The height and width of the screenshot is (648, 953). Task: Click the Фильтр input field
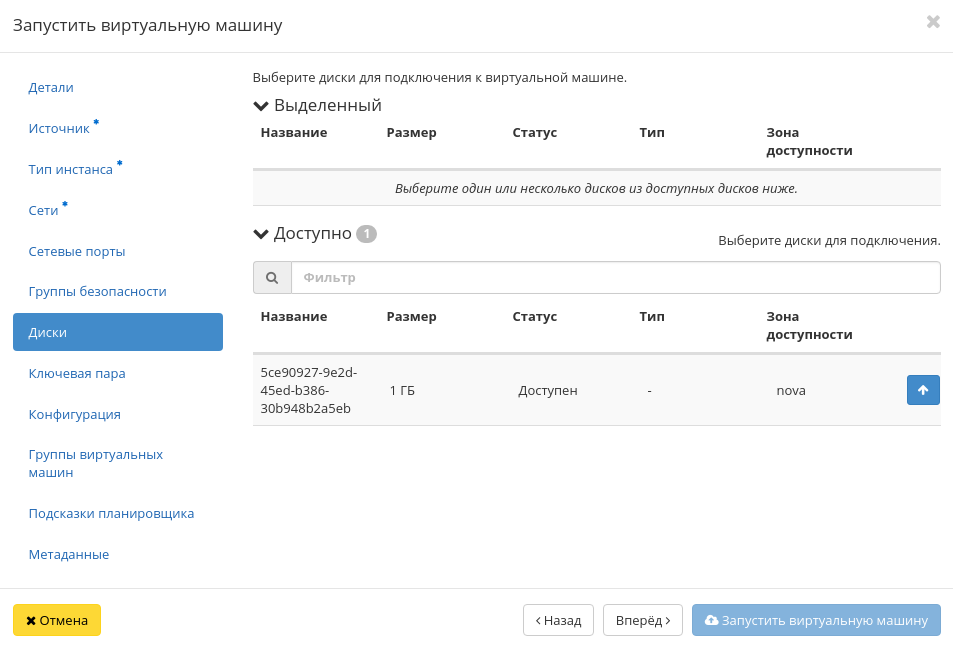pyautogui.click(x=615, y=278)
